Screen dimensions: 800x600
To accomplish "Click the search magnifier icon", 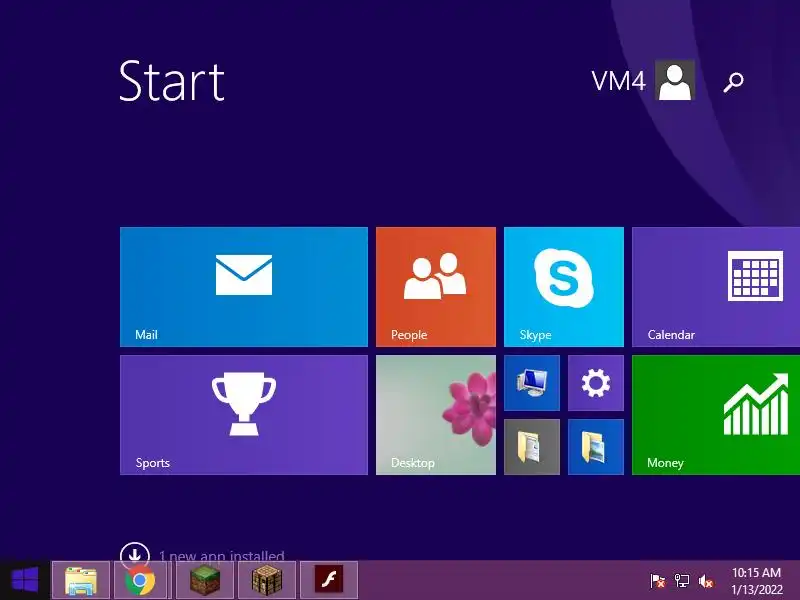I will 734,81.
